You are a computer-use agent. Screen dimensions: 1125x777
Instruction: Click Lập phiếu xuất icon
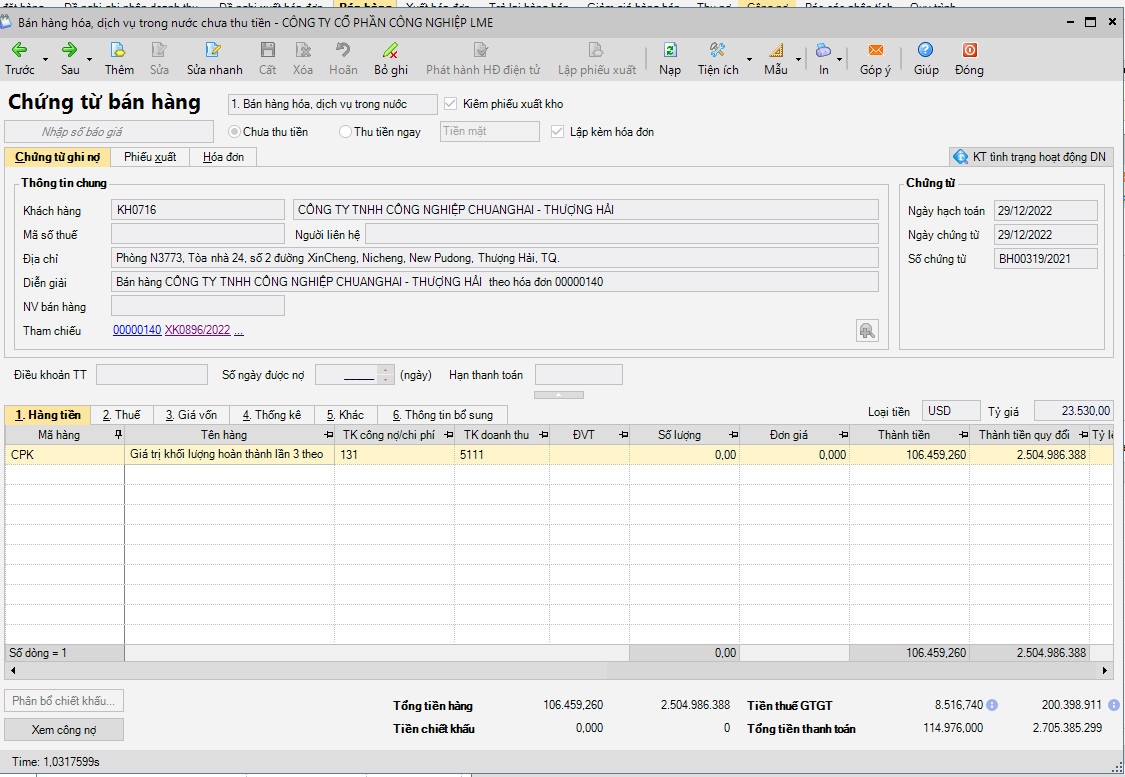click(596, 50)
